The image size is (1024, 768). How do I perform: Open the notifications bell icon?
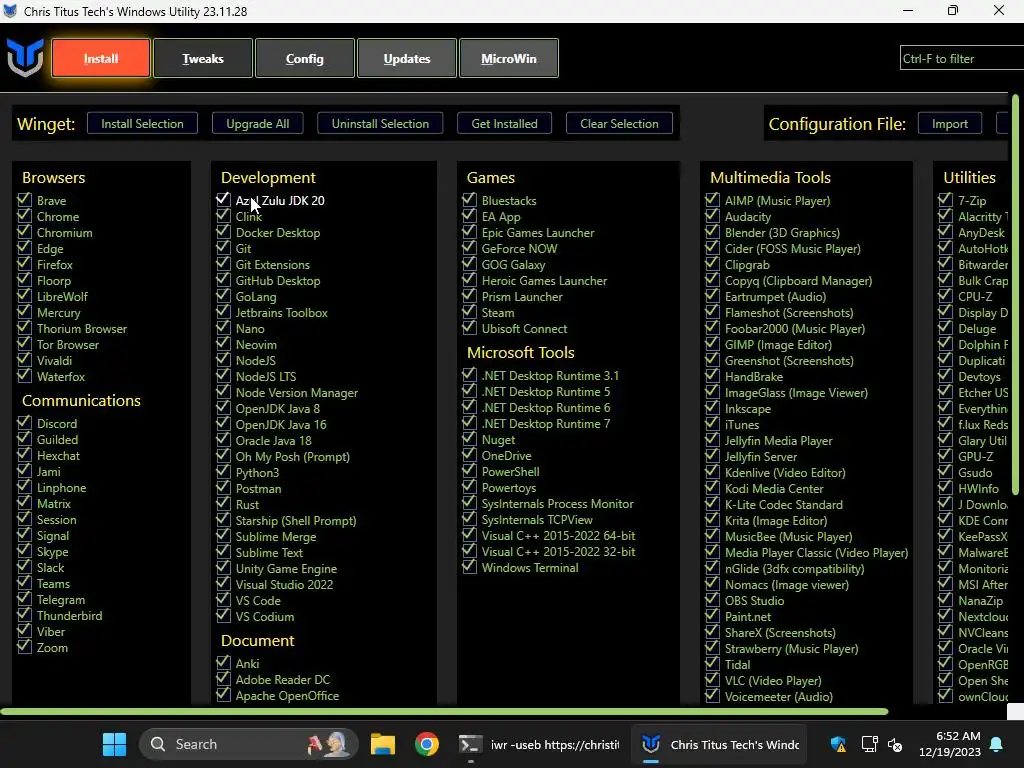pos(997,744)
